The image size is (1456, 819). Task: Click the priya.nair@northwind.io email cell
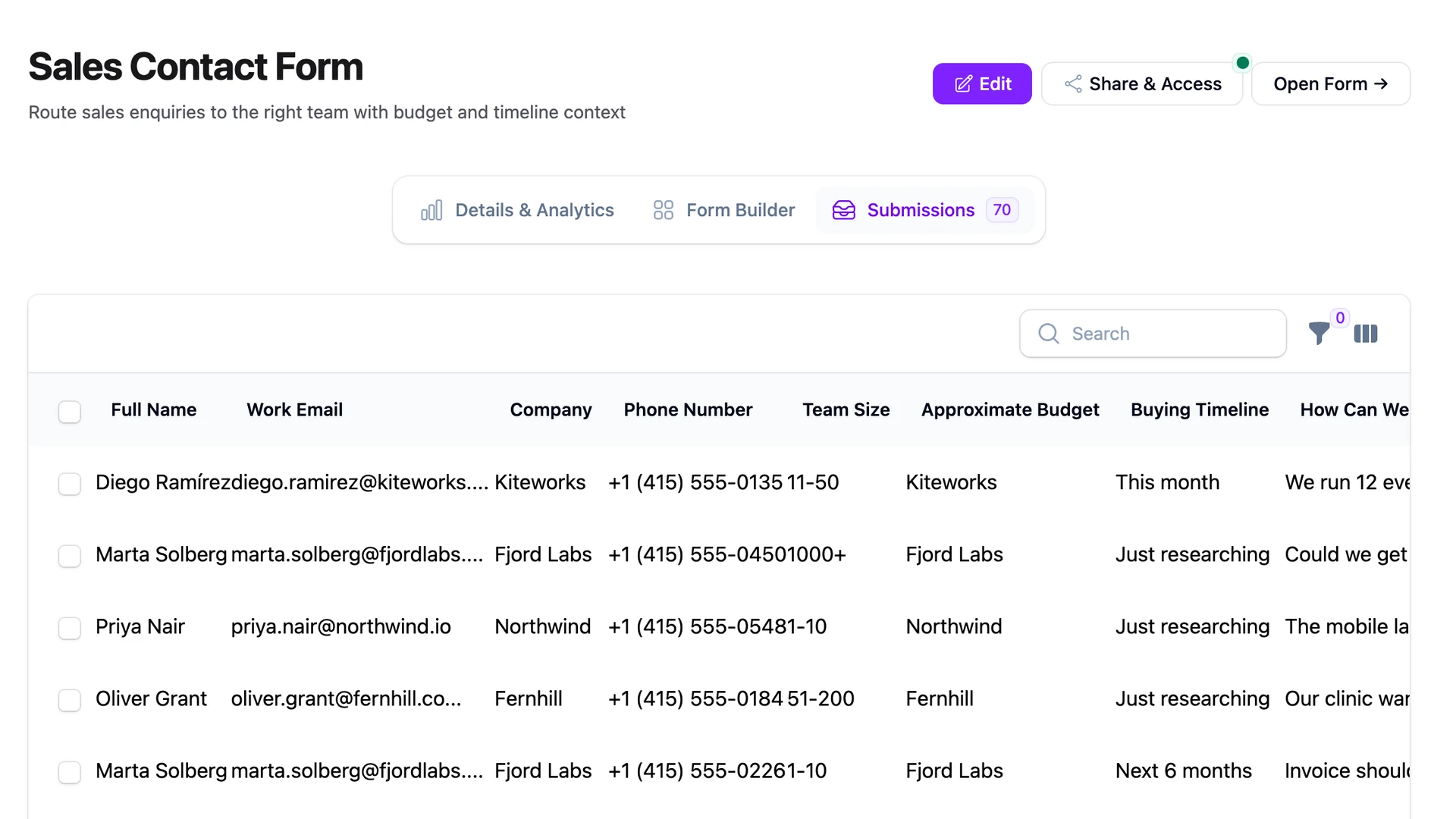341,626
